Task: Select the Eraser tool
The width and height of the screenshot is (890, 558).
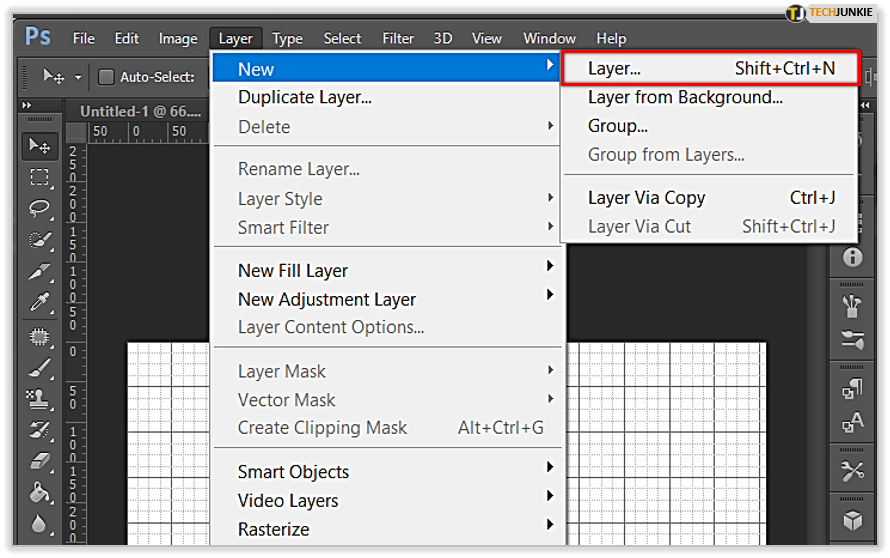Action: click(40, 461)
